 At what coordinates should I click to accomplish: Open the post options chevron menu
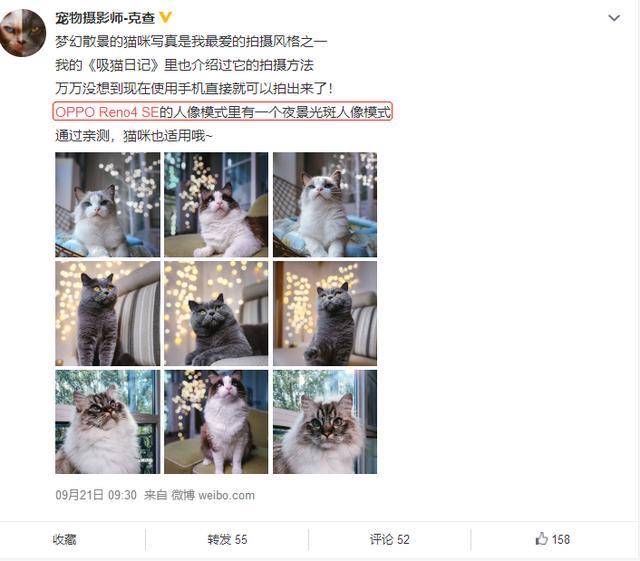click(614, 18)
